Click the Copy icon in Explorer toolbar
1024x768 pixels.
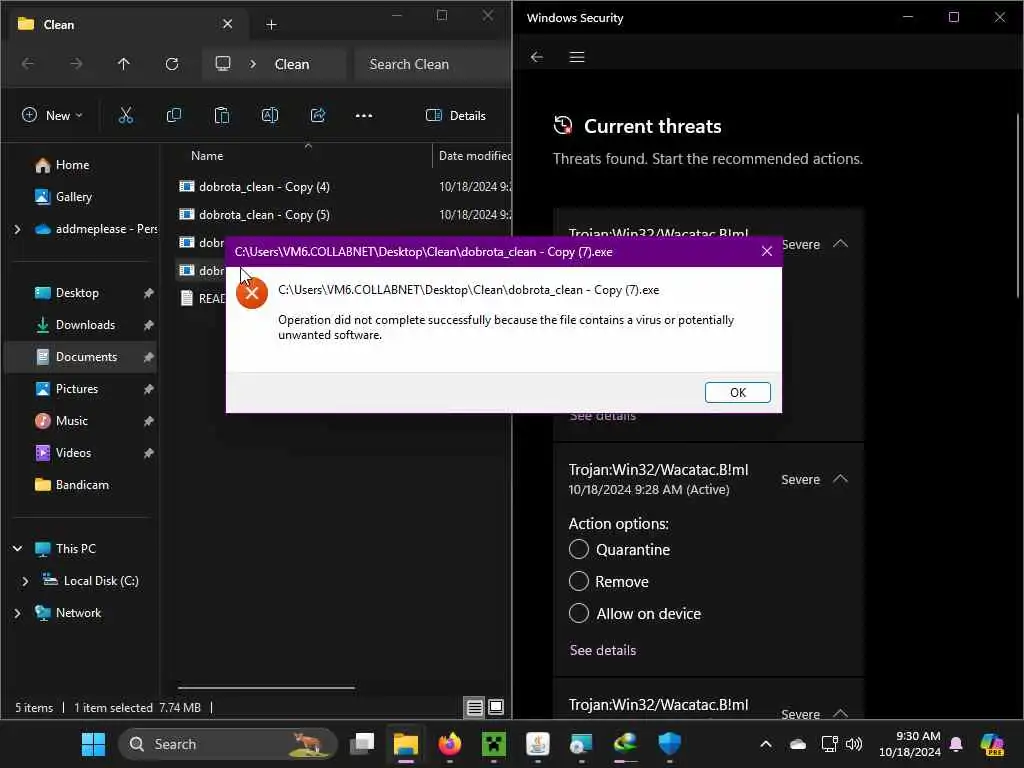[174, 116]
